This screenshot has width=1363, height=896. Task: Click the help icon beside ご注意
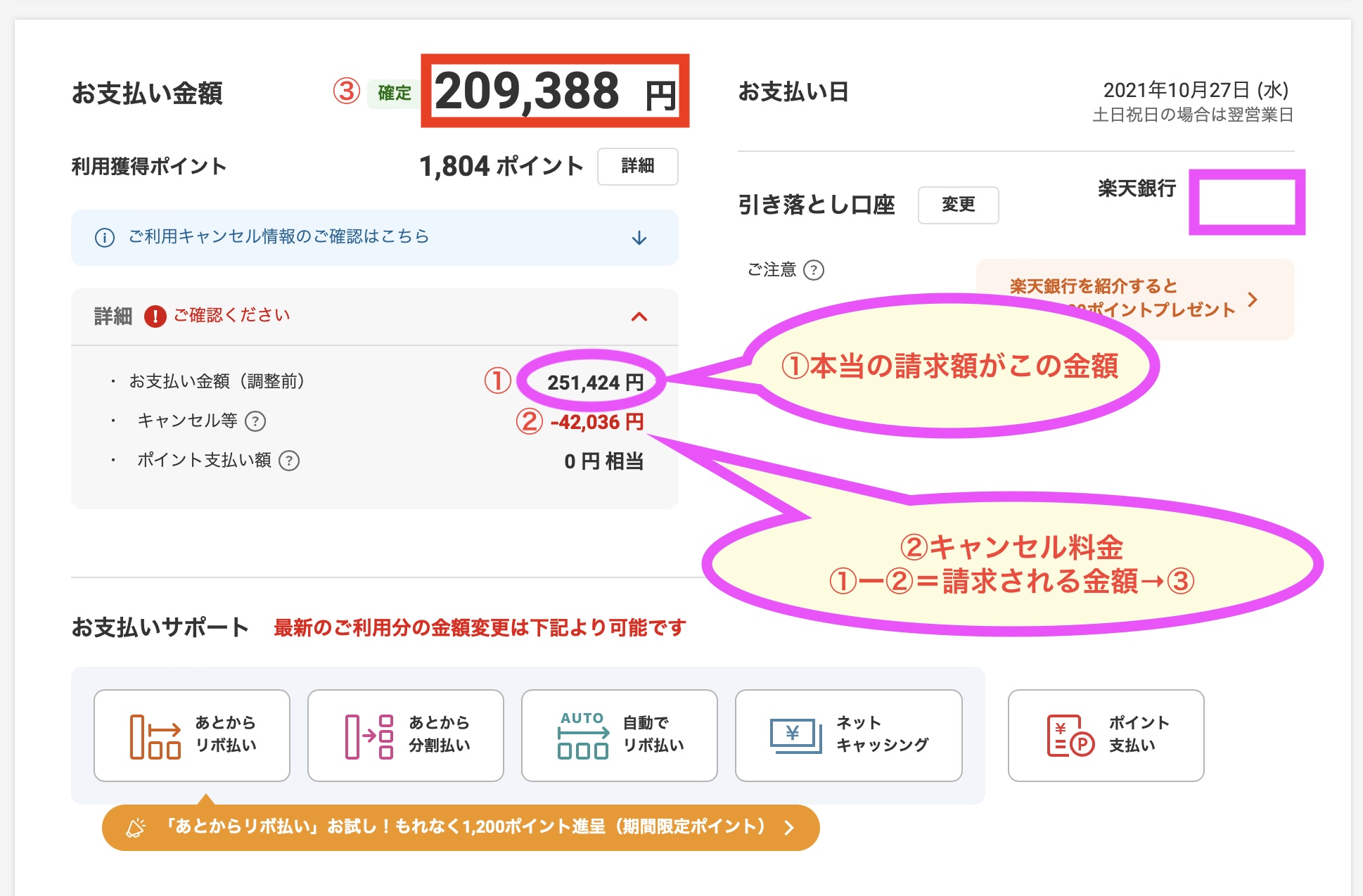coord(814,270)
